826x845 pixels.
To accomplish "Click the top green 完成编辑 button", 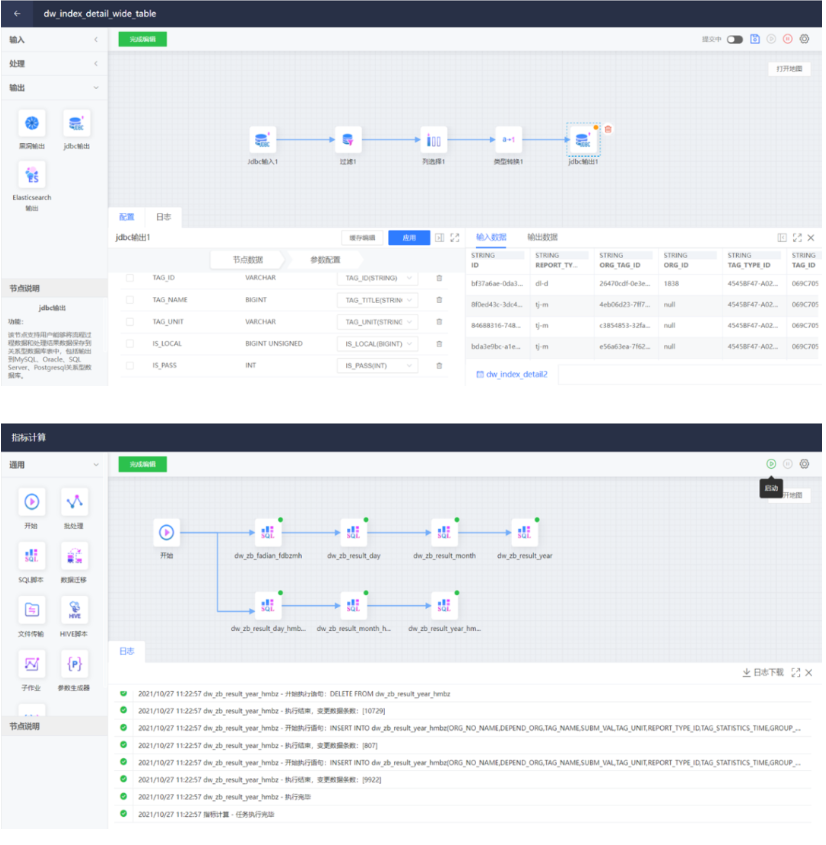I will point(143,39).
